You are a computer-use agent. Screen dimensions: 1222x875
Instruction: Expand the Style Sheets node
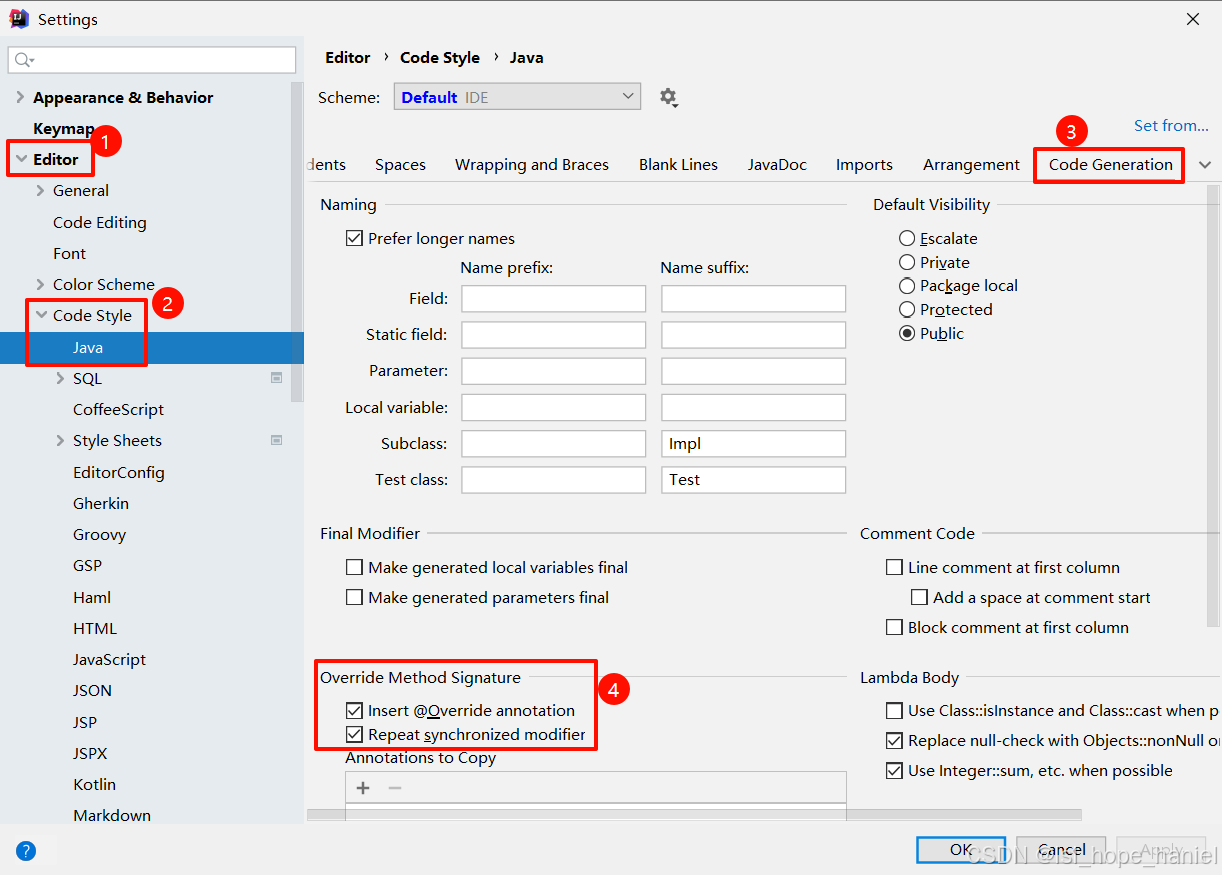[61, 440]
